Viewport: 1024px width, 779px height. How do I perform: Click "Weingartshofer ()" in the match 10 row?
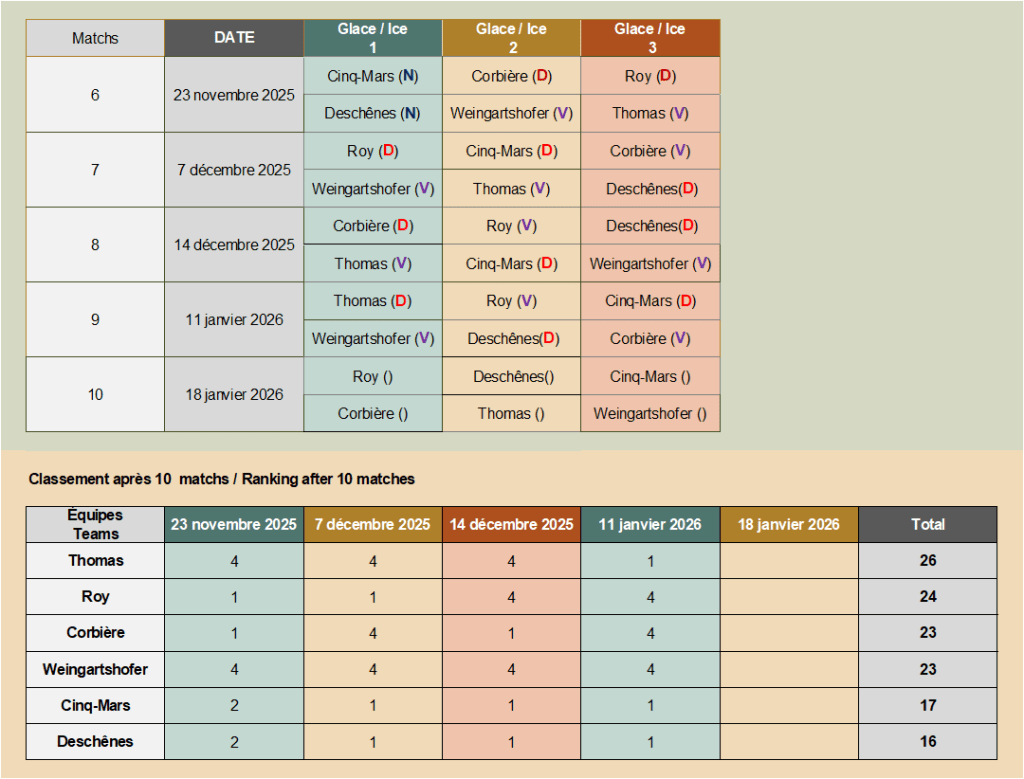coord(650,414)
